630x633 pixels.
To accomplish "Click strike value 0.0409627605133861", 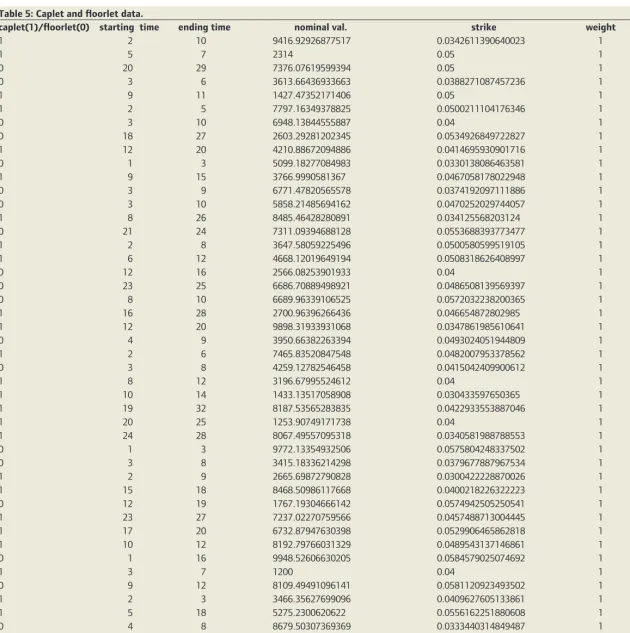I will [x=481, y=599].
